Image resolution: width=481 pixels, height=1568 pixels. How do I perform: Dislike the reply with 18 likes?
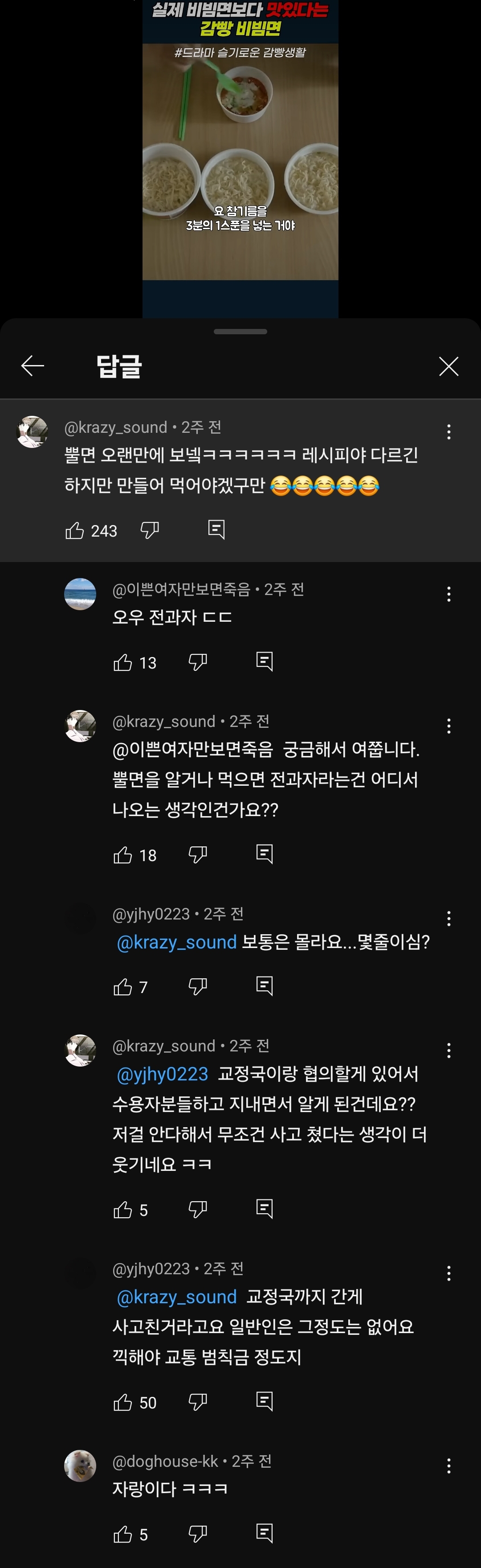198,854
